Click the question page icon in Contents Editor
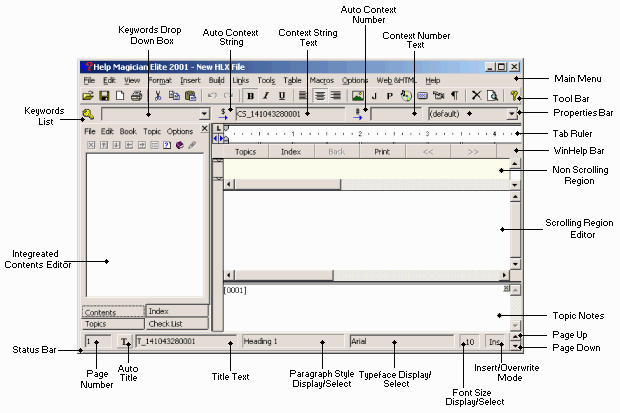620x413 pixels. (167, 145)
